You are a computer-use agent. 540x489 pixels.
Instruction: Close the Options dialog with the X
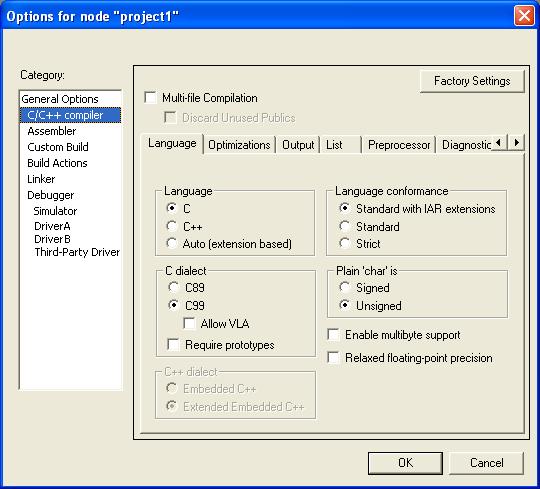coord(524,16)
